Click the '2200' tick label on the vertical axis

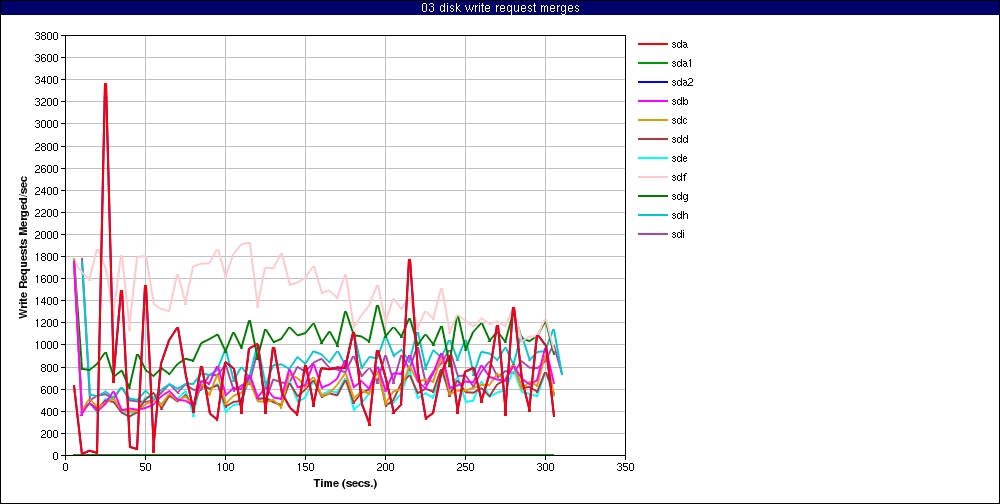tap(48, 212)
